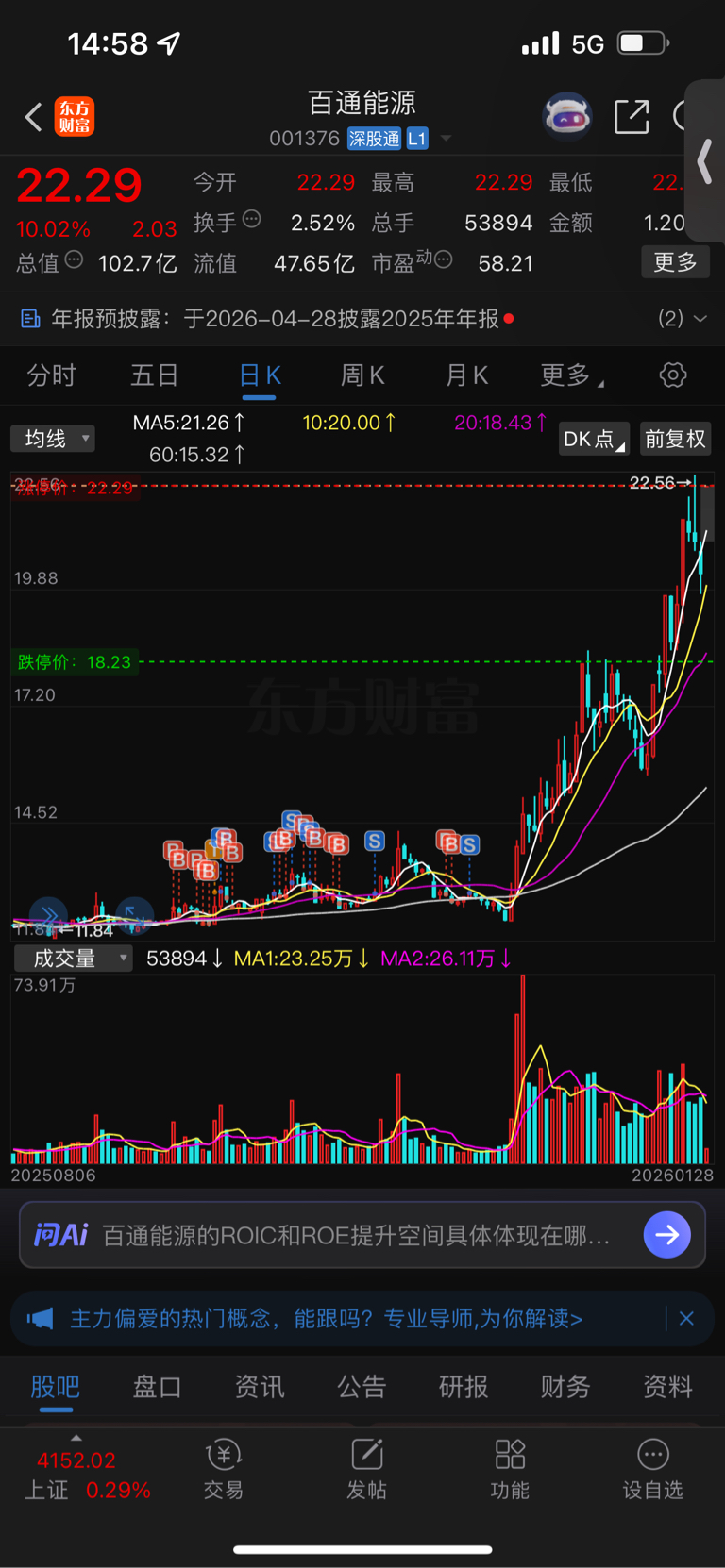Screen dimensions: 725x1568
Task: Tap the 市盈 info icon
Action: (x=444, y=259)
